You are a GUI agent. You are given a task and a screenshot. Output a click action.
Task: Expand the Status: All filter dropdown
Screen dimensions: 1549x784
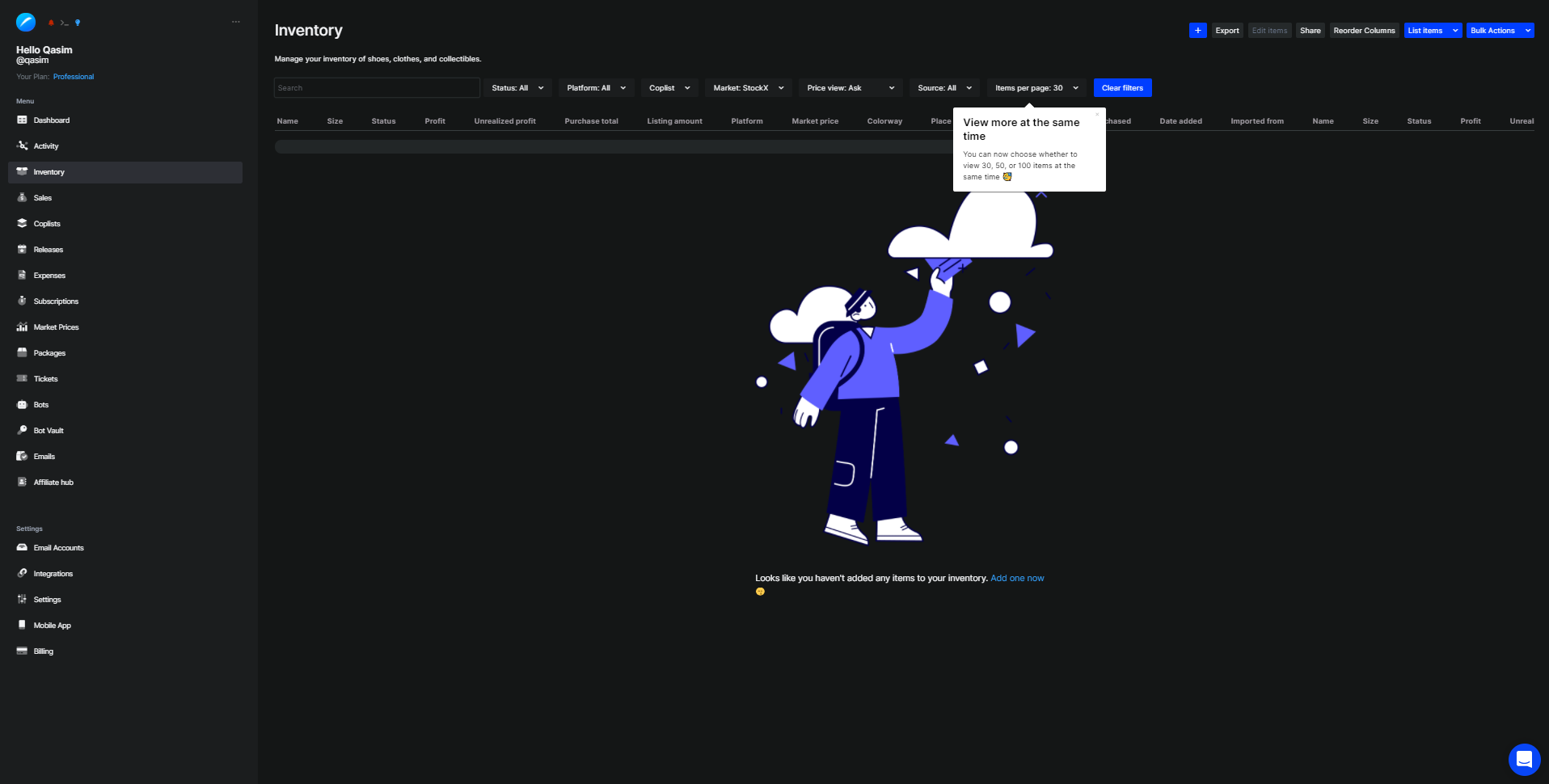pyautogui.click(x=517, y=88)
